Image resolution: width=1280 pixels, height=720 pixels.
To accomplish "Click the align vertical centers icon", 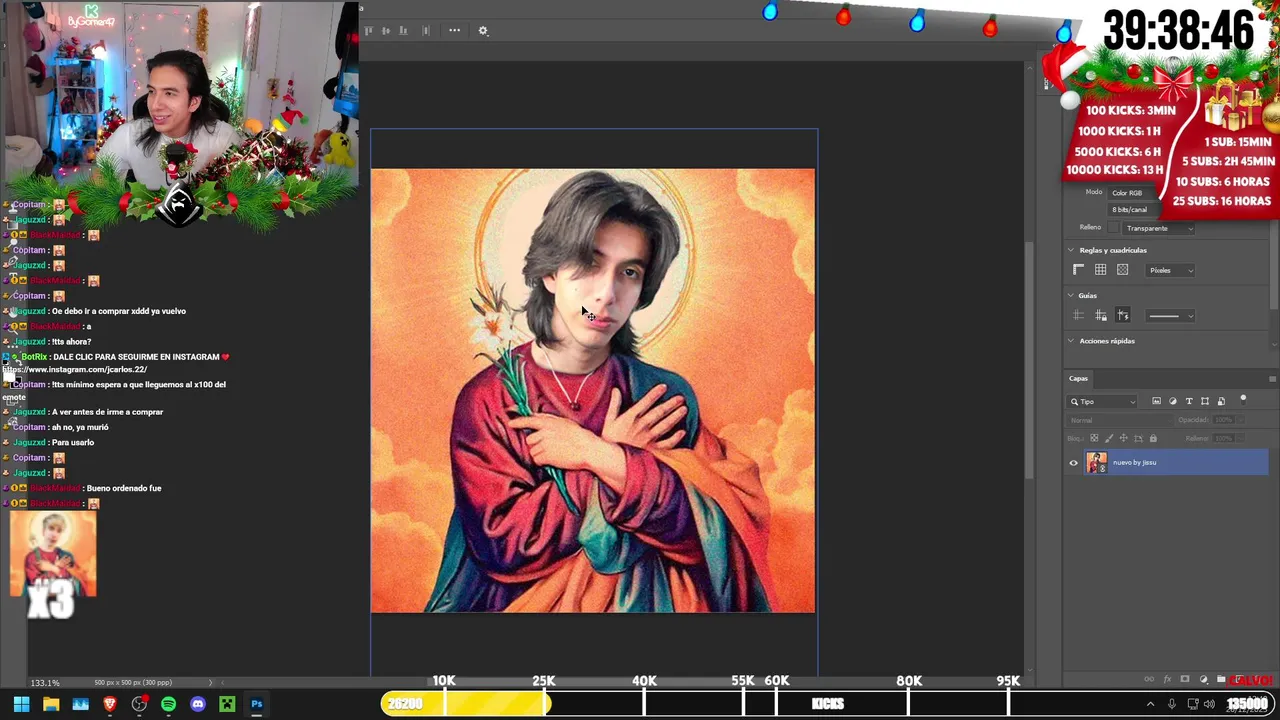I will 385,30.
